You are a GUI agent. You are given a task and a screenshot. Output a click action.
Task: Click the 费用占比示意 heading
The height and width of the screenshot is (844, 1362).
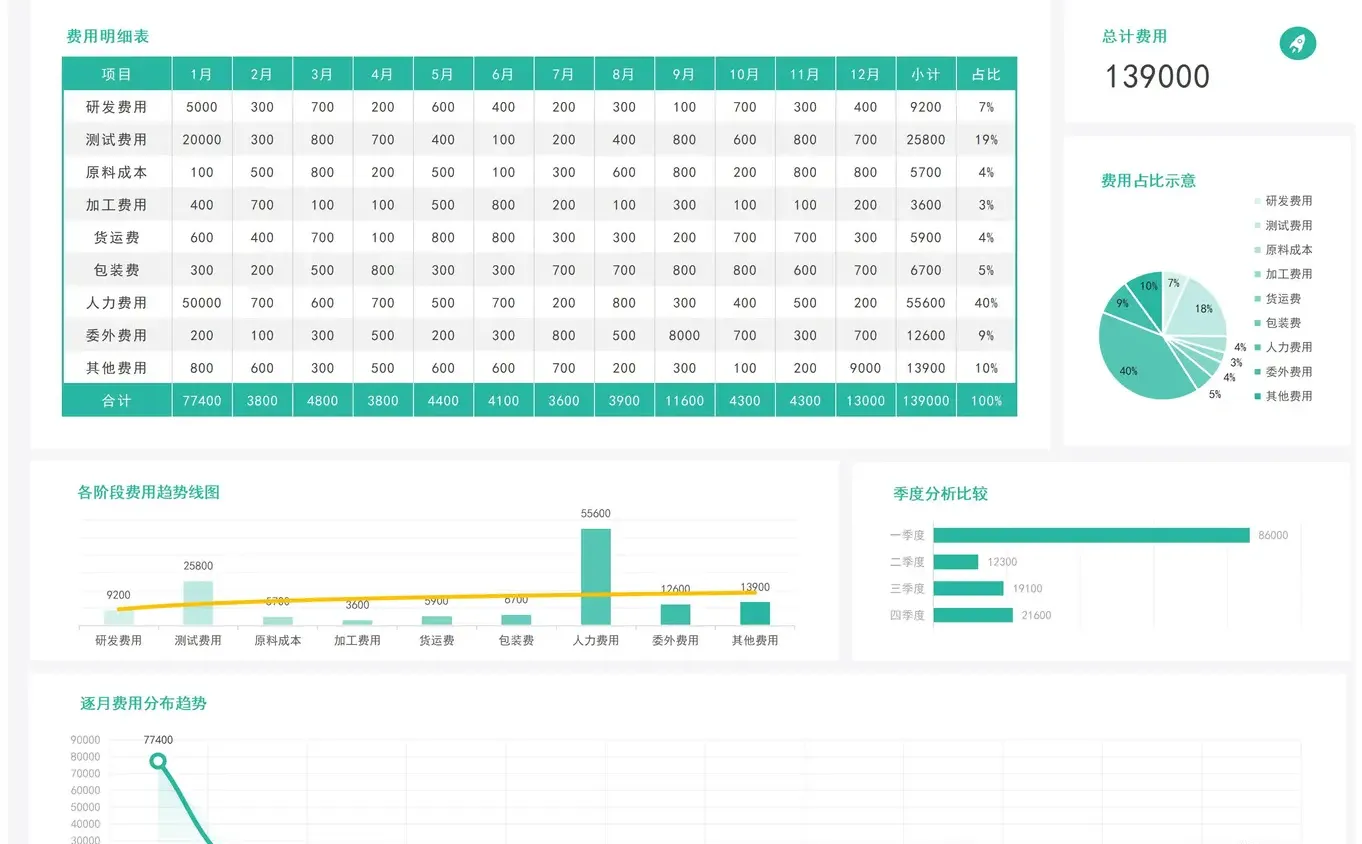pos(1148,181)
